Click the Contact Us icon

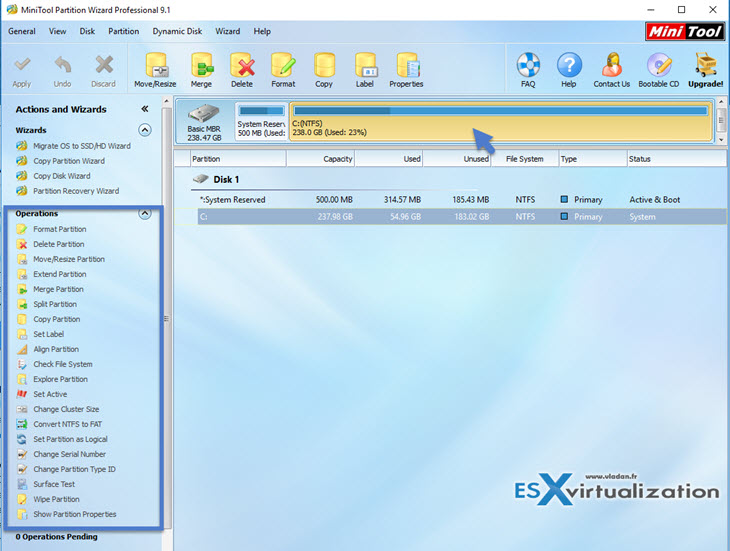point(611,71)
